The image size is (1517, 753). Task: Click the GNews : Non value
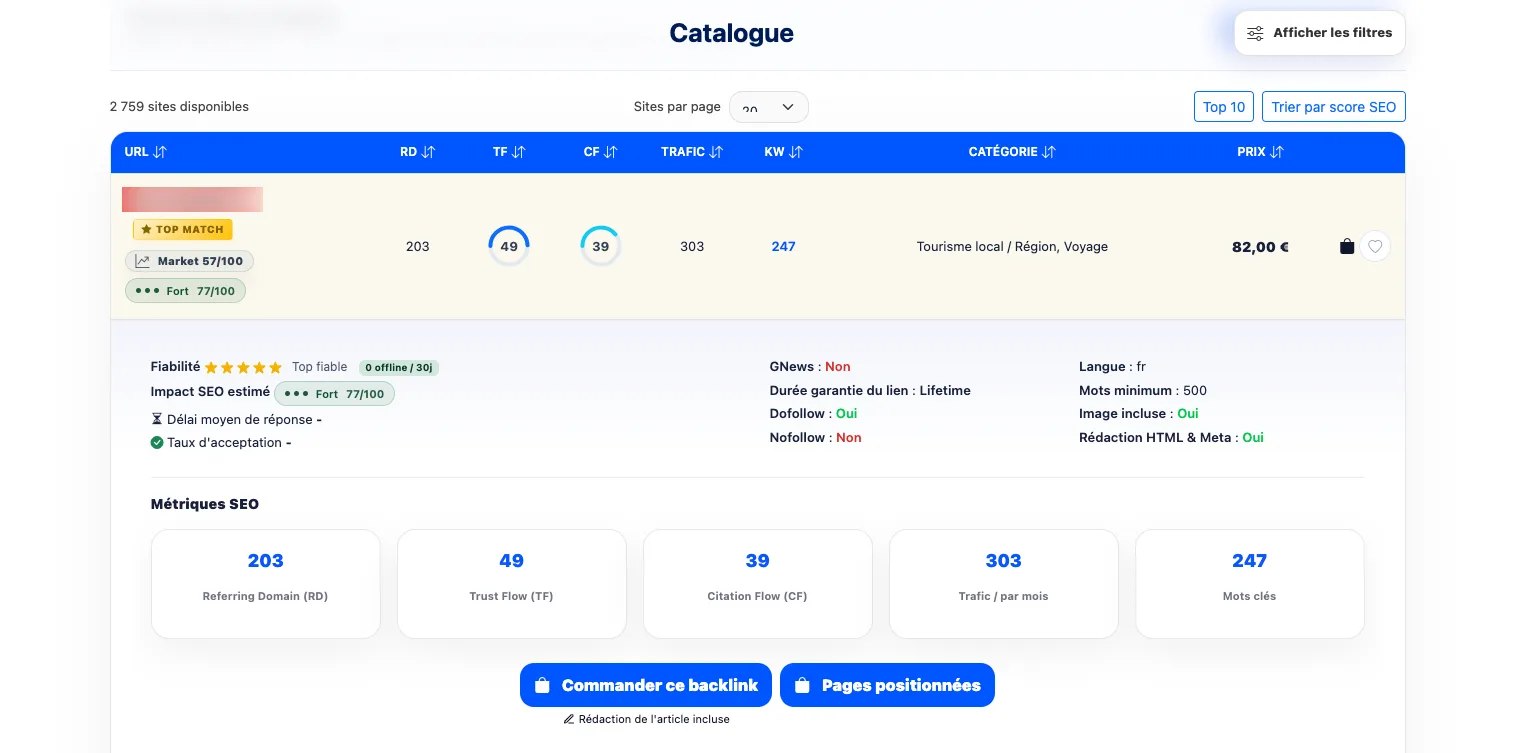coord(837,367)
